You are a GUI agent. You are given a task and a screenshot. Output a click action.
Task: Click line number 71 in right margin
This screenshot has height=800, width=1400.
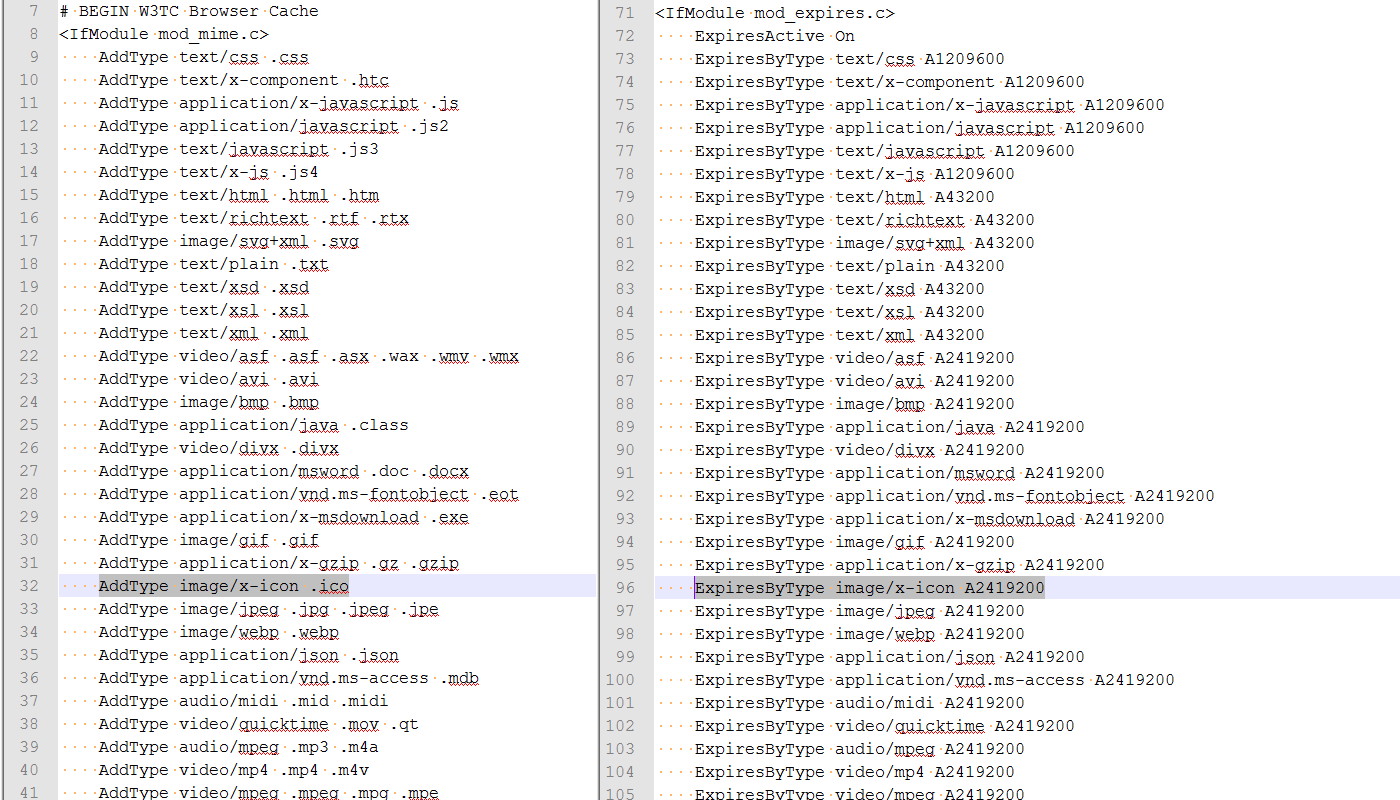[625, 13]
